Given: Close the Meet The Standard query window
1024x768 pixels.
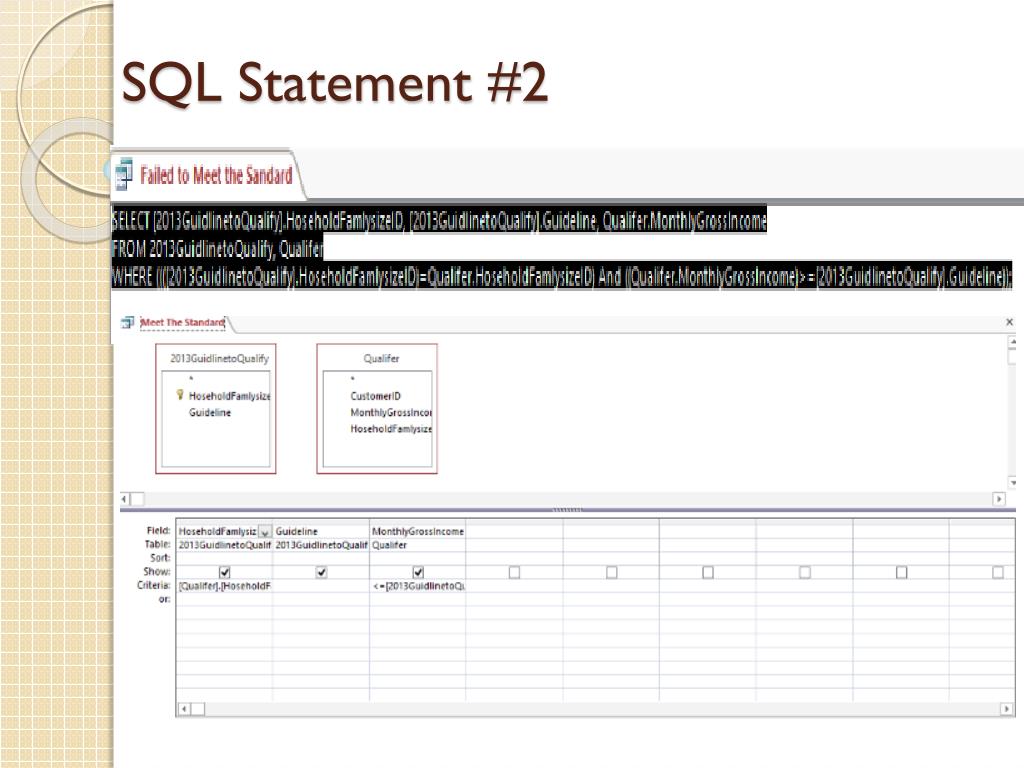Looking at the screenshot, I should click(x=1009, y=322).
